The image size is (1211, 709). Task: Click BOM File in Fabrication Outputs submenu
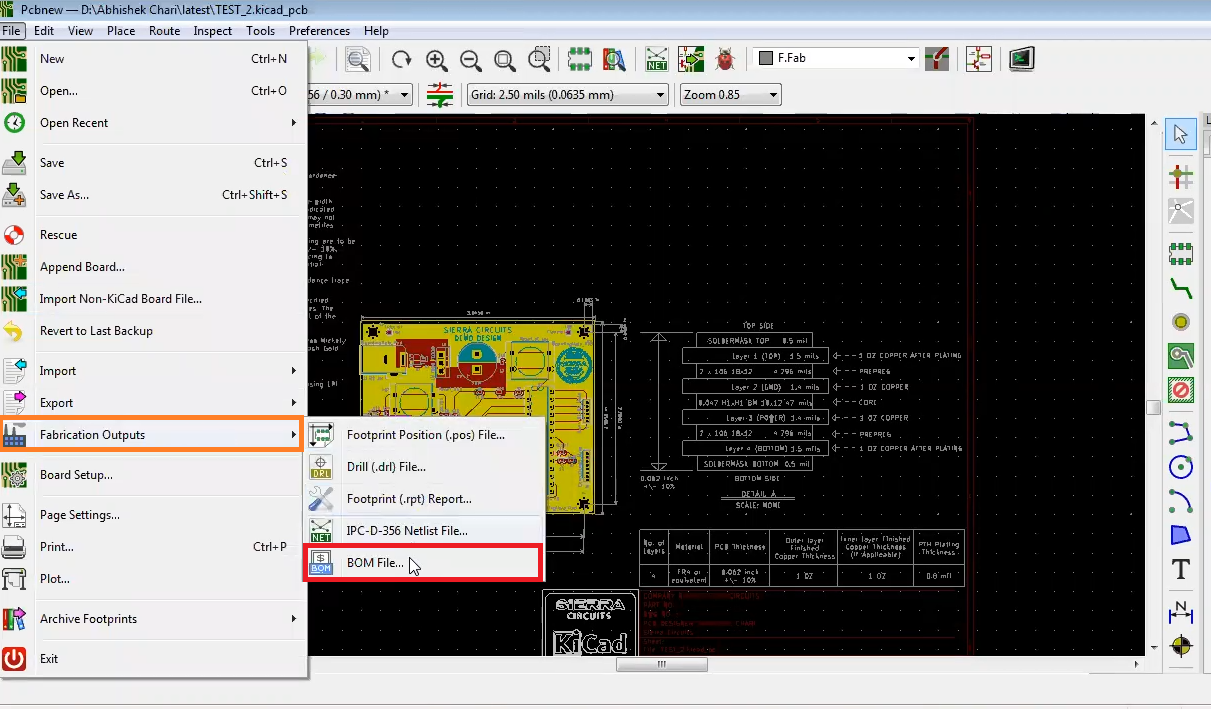coord(375,563)
